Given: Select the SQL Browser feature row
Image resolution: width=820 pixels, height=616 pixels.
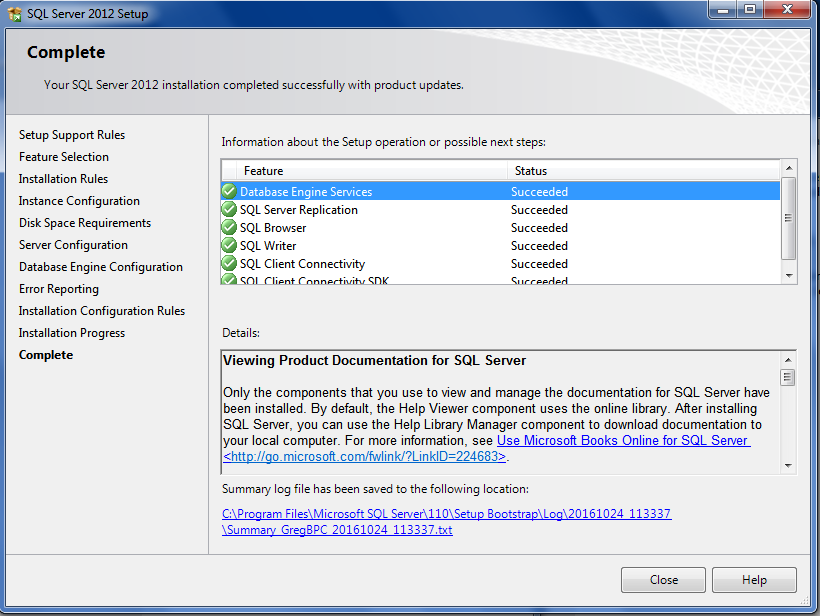Looking at the screenshot, I should tap(500, 227).
